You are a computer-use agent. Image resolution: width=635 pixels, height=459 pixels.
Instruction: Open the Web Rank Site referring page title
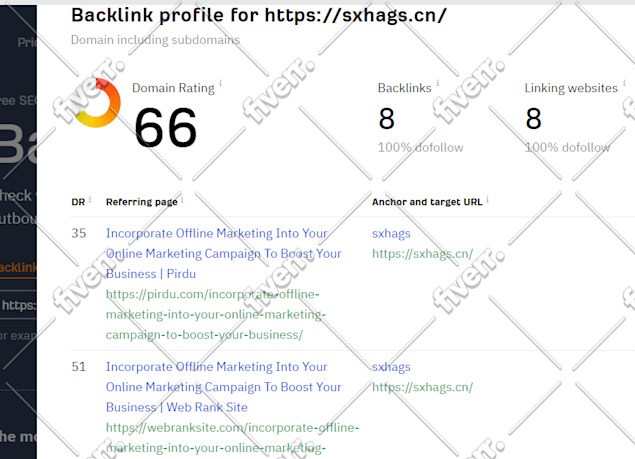coord(224,387)
